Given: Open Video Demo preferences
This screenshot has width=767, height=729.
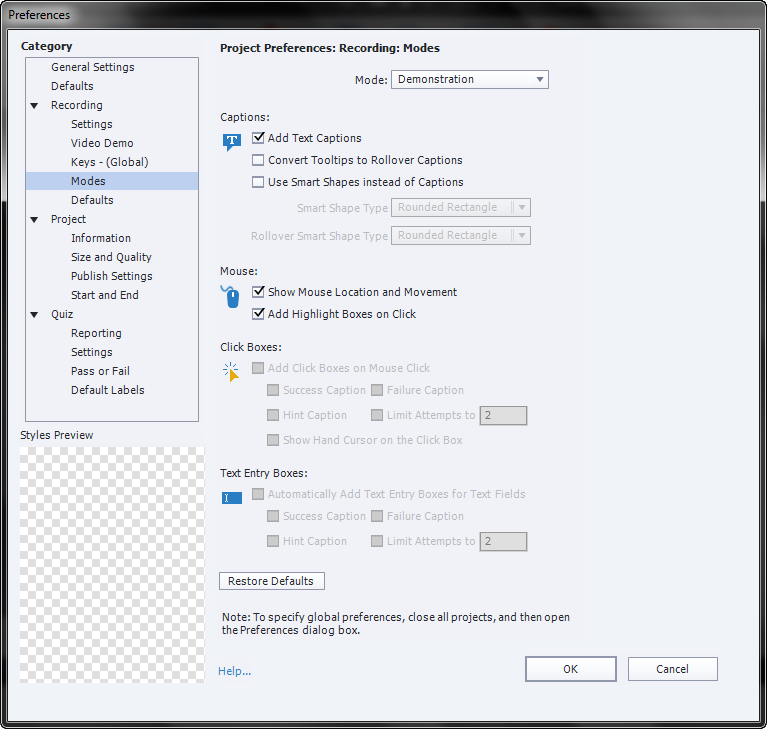Looking at the screenshot, I should [102, 143].
